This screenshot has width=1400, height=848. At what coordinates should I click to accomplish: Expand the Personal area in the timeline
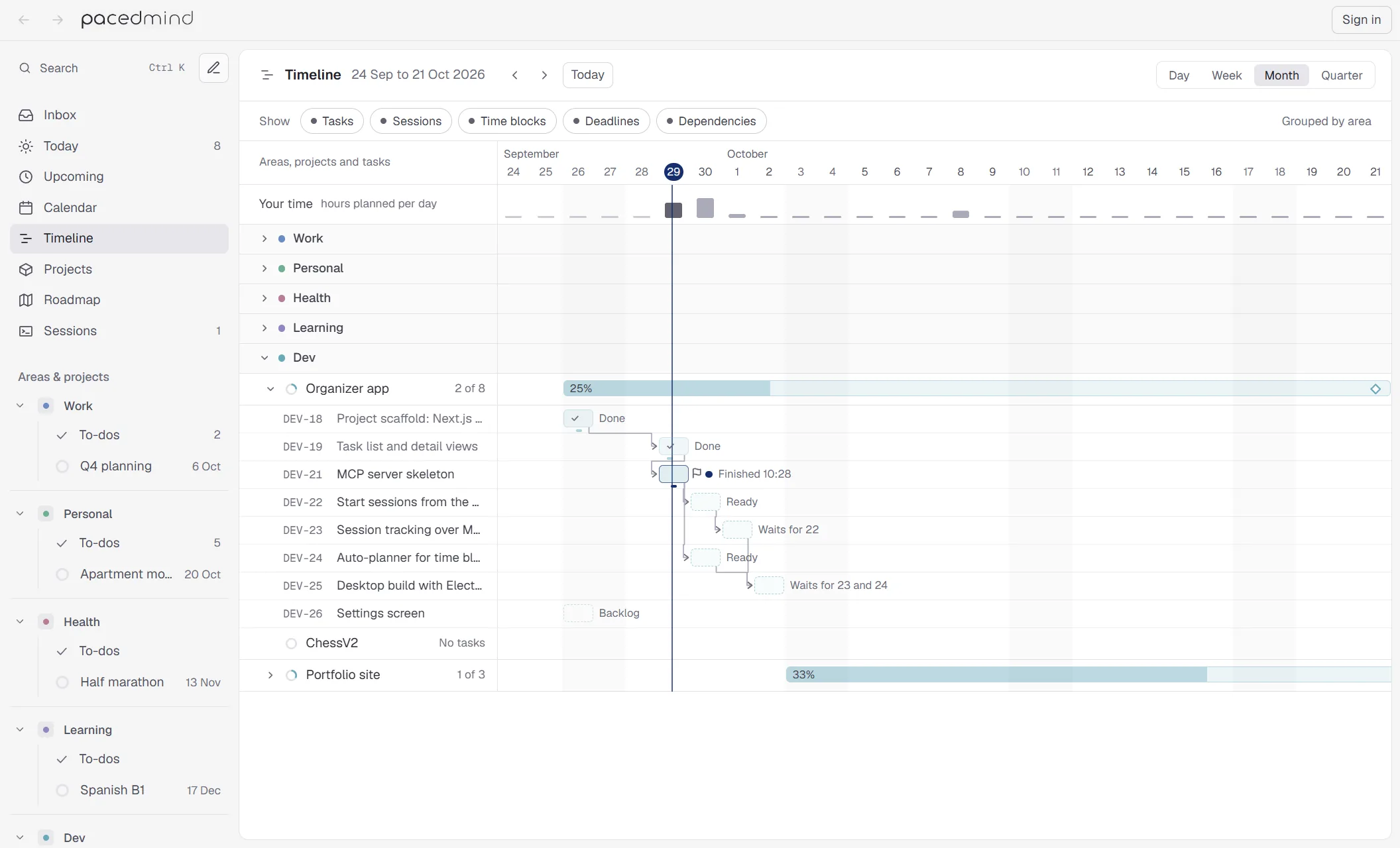click(x=264, y=268)
